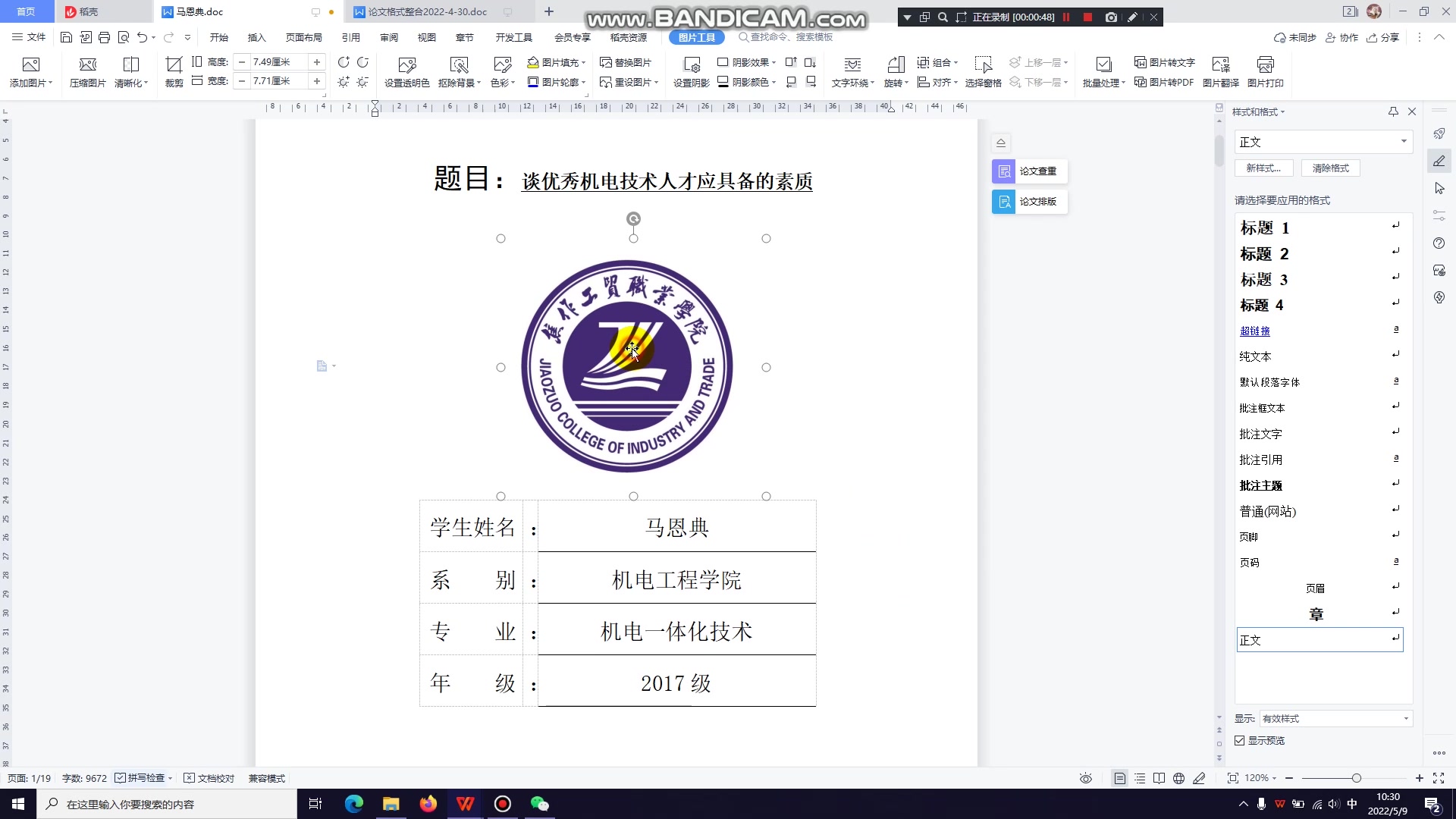
Task: Click the 论文排版 button
Action: point(1029,202)
